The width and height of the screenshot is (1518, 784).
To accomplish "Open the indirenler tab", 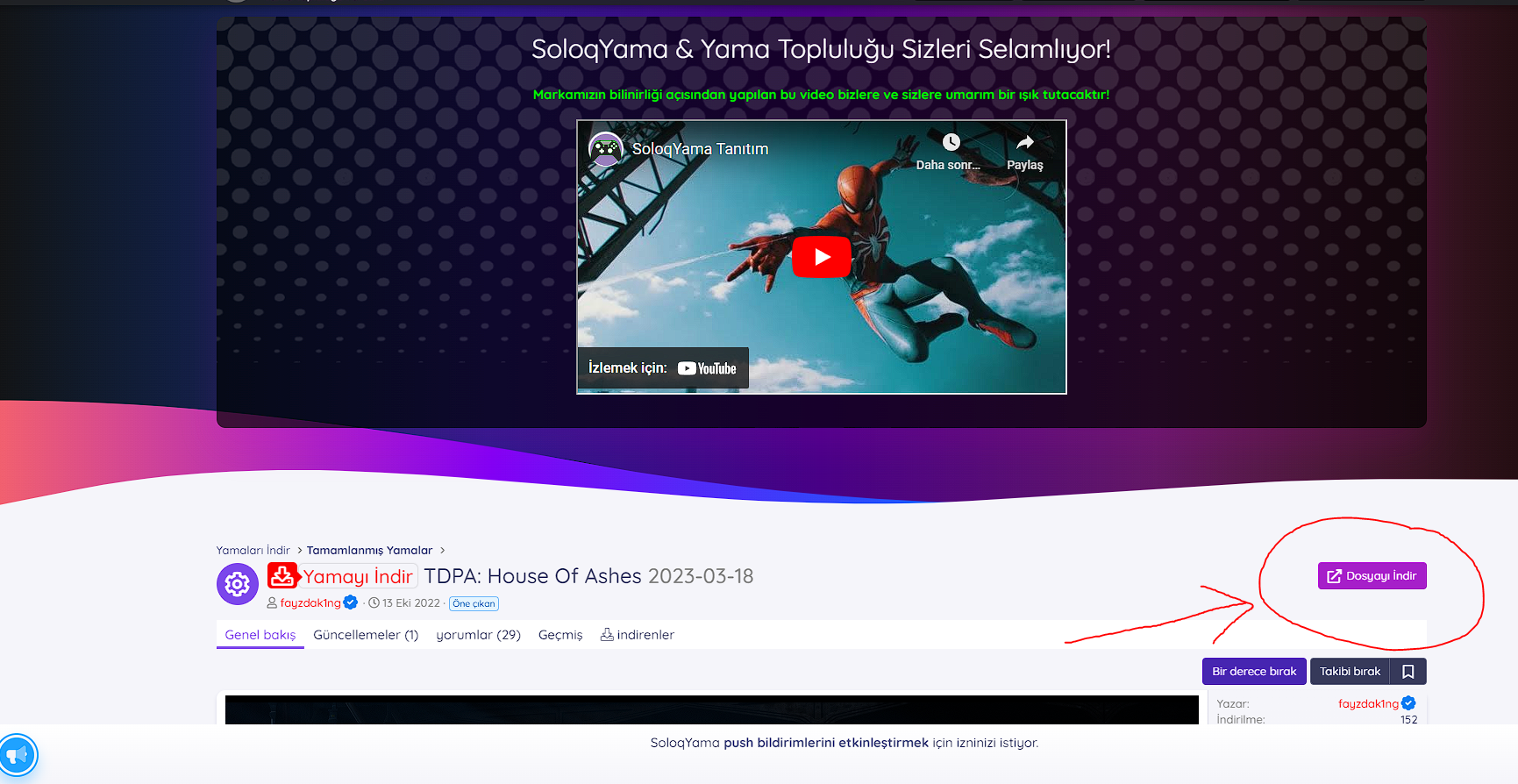I will pos(638,635).
